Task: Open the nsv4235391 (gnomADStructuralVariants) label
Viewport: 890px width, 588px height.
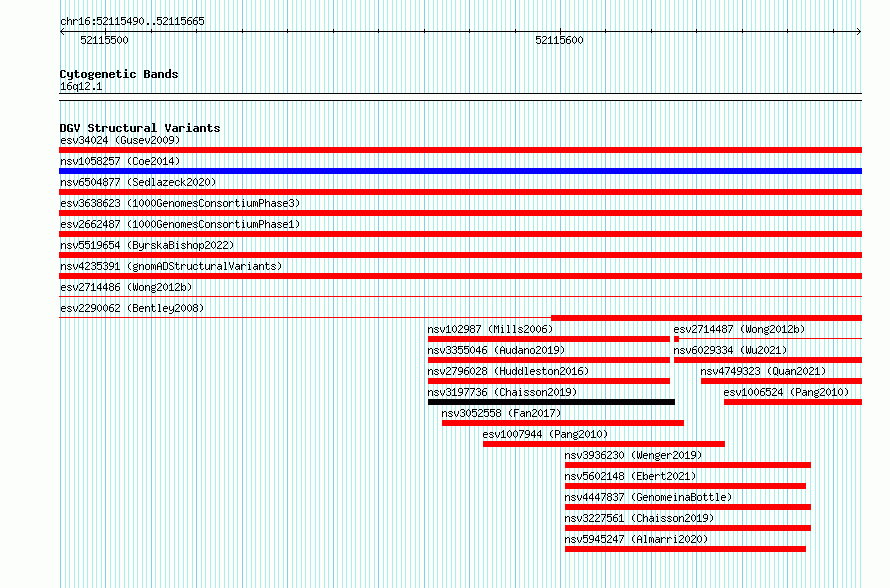Action: 171,266
